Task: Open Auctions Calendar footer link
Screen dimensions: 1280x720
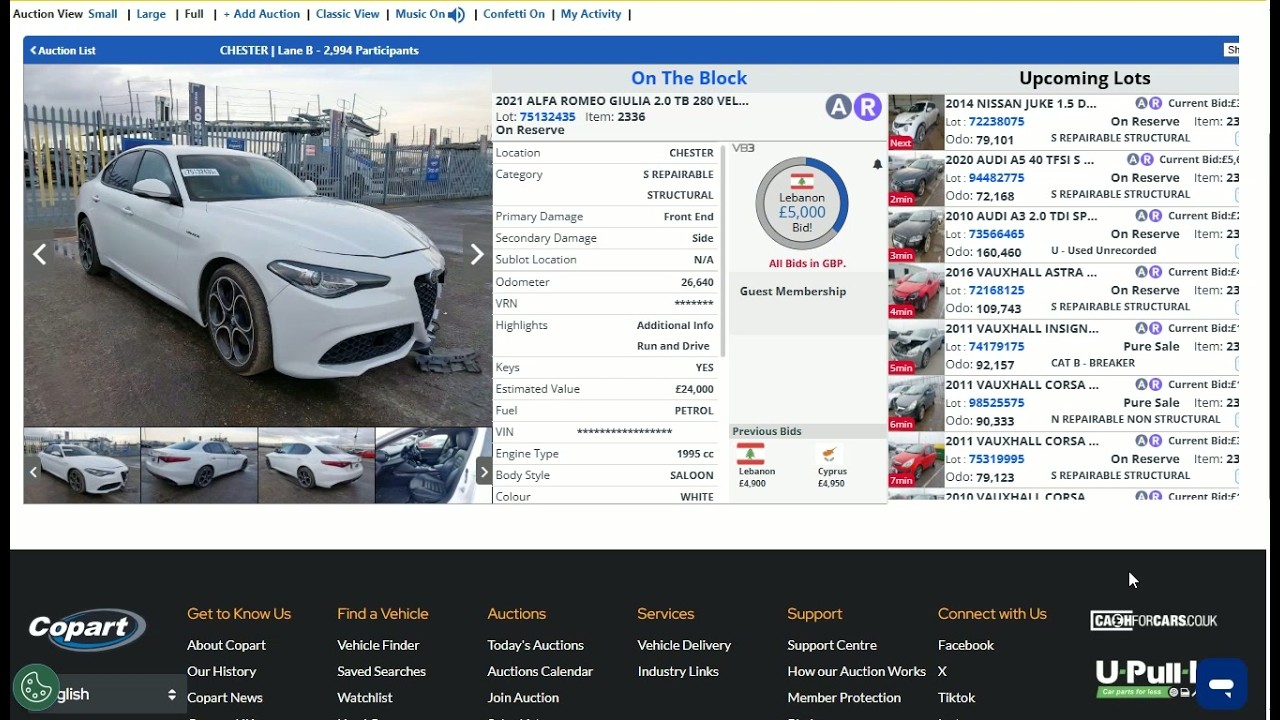Action: [540, 671]
